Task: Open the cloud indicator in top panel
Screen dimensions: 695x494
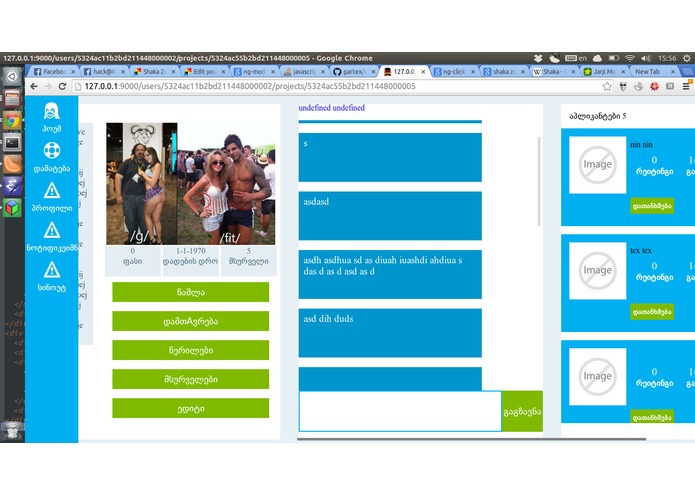Action: (x=597, y=58)
